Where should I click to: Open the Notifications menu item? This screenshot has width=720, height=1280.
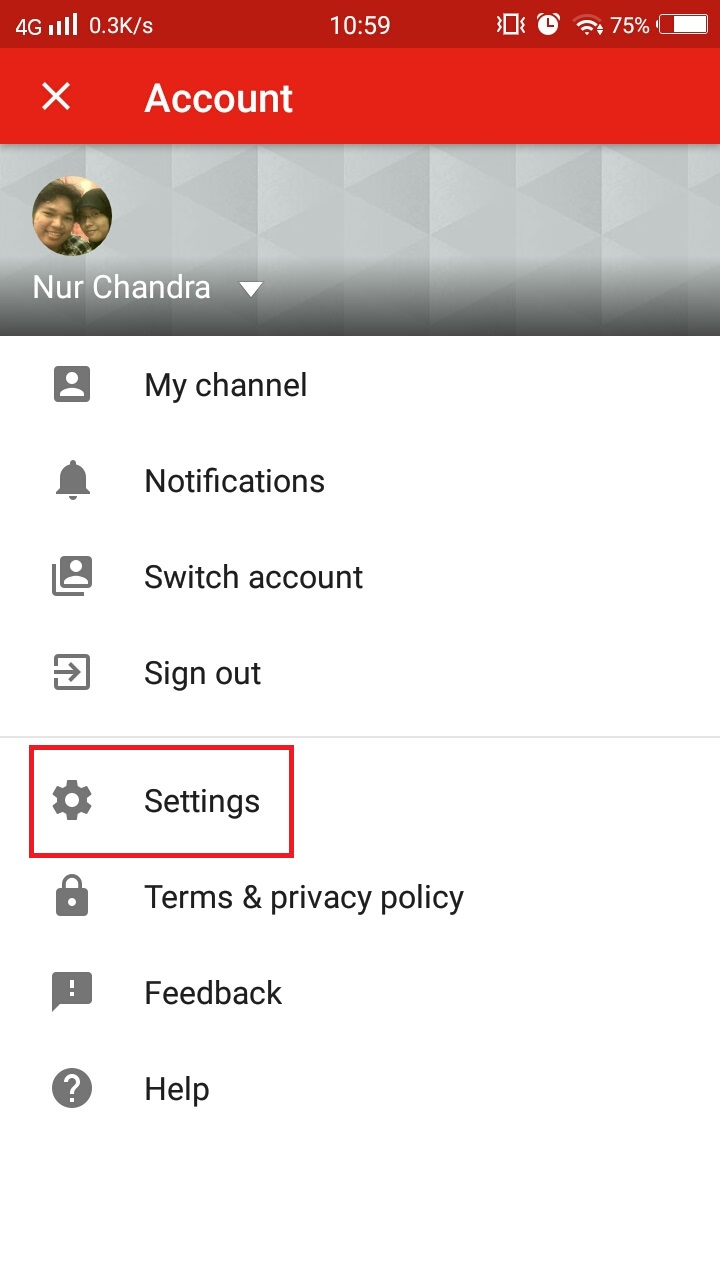click(235, 481)
